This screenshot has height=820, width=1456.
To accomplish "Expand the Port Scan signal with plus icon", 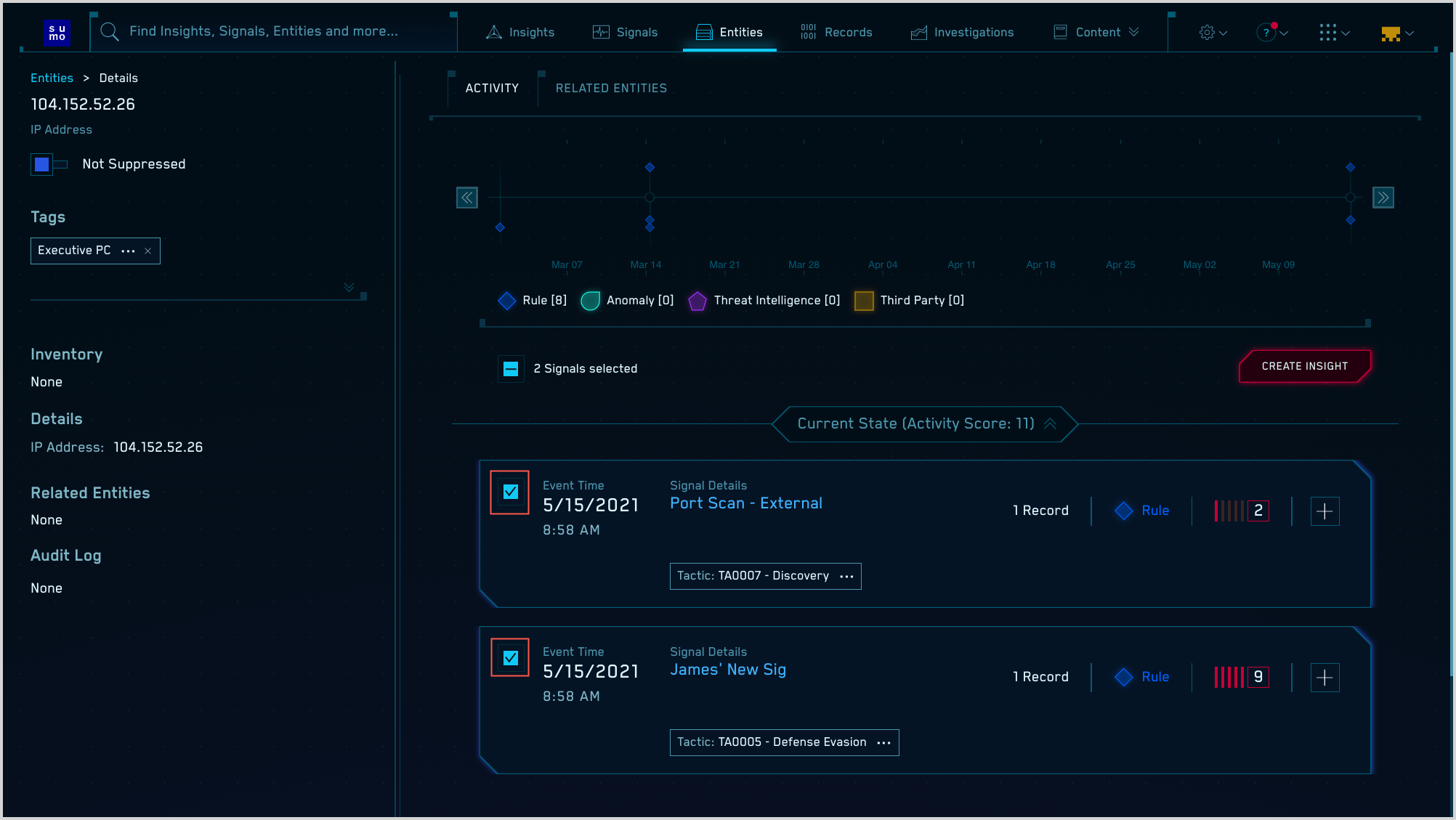I will tap(1324, 511).
